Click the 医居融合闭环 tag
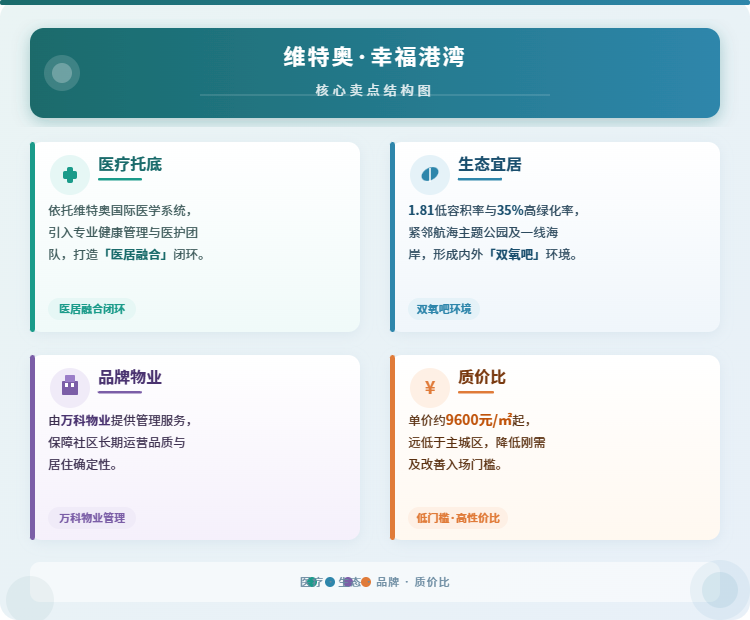The height and width of the screenshot is (620, 750). (92, 309)
